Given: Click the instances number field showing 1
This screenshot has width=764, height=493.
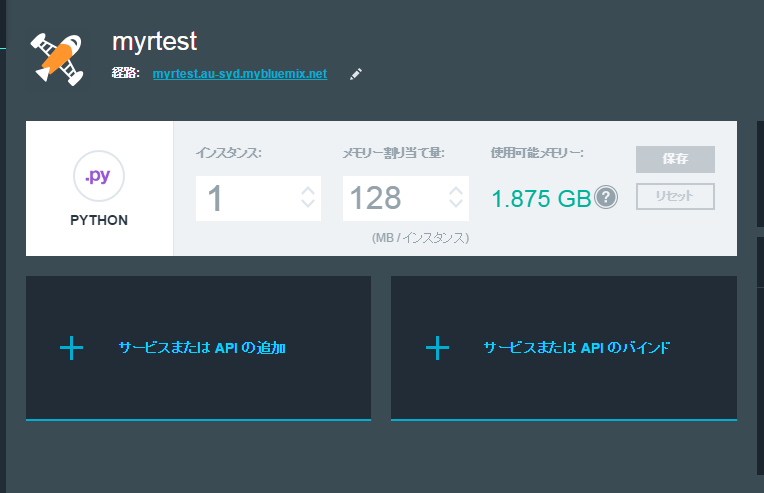Looking at the screenshot, I should click(x=258, y=198).
